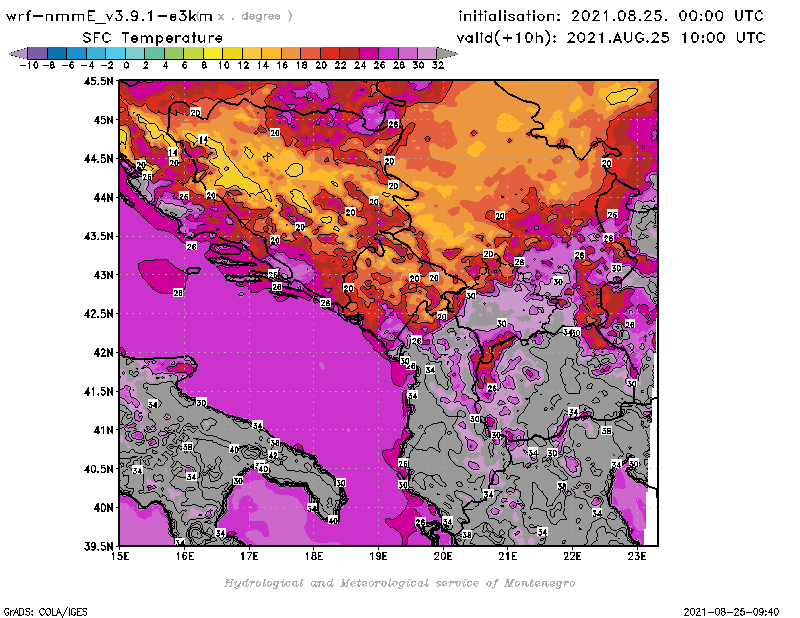Click the 39.5N latitude axis label
Viewport: 800px width, 618px height.
(x=98, y=547)
